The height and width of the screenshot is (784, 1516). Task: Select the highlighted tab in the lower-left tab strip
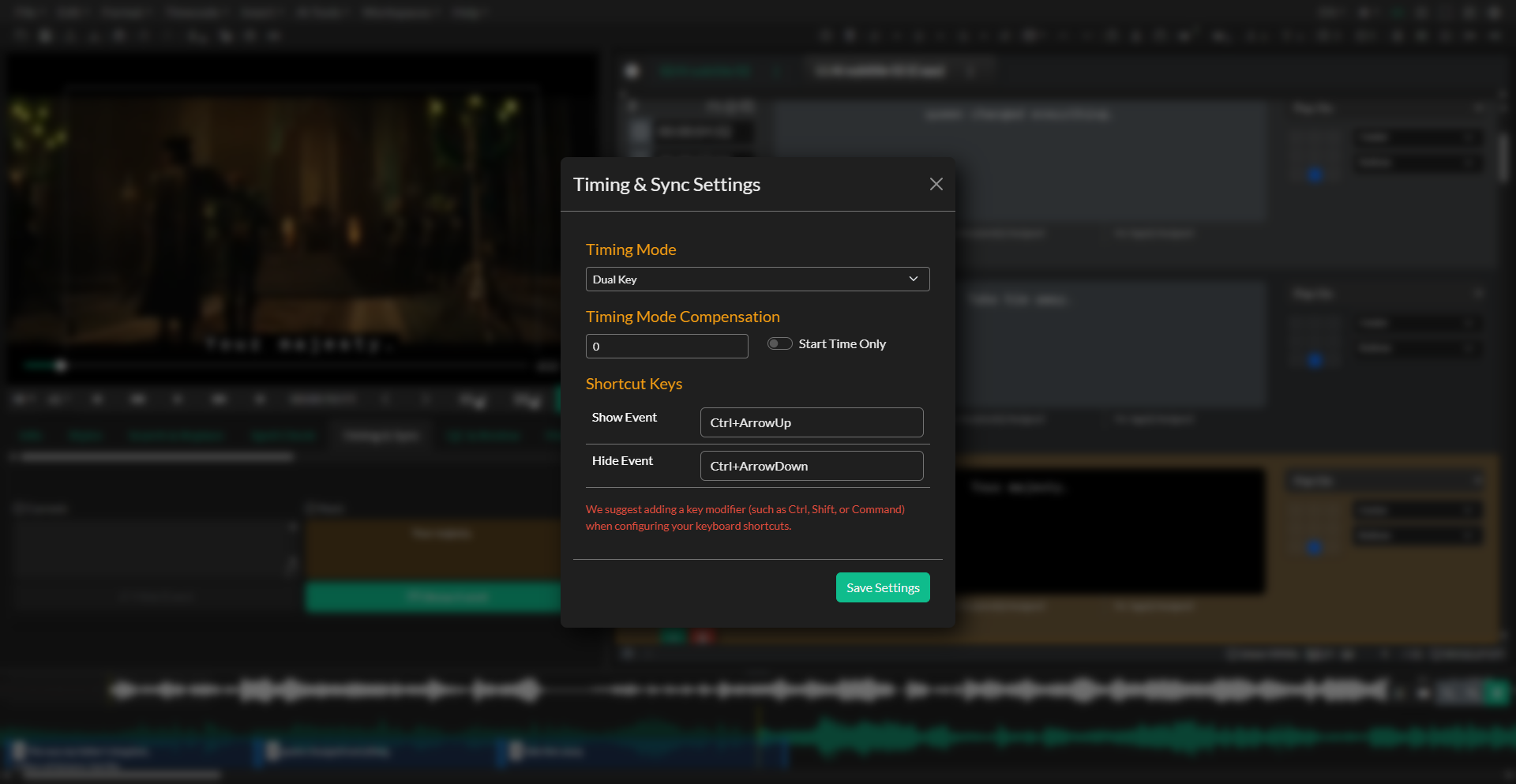click(381, 435)
